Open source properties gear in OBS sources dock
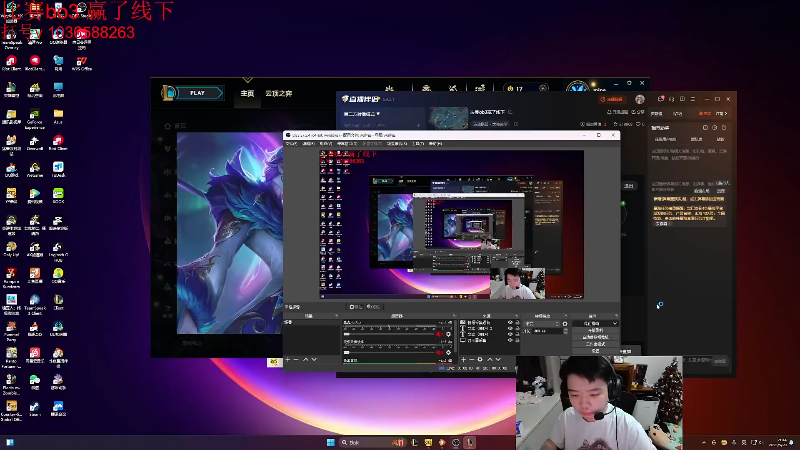Viewport: 800px width, 450px height. click(x=480, y=359)
